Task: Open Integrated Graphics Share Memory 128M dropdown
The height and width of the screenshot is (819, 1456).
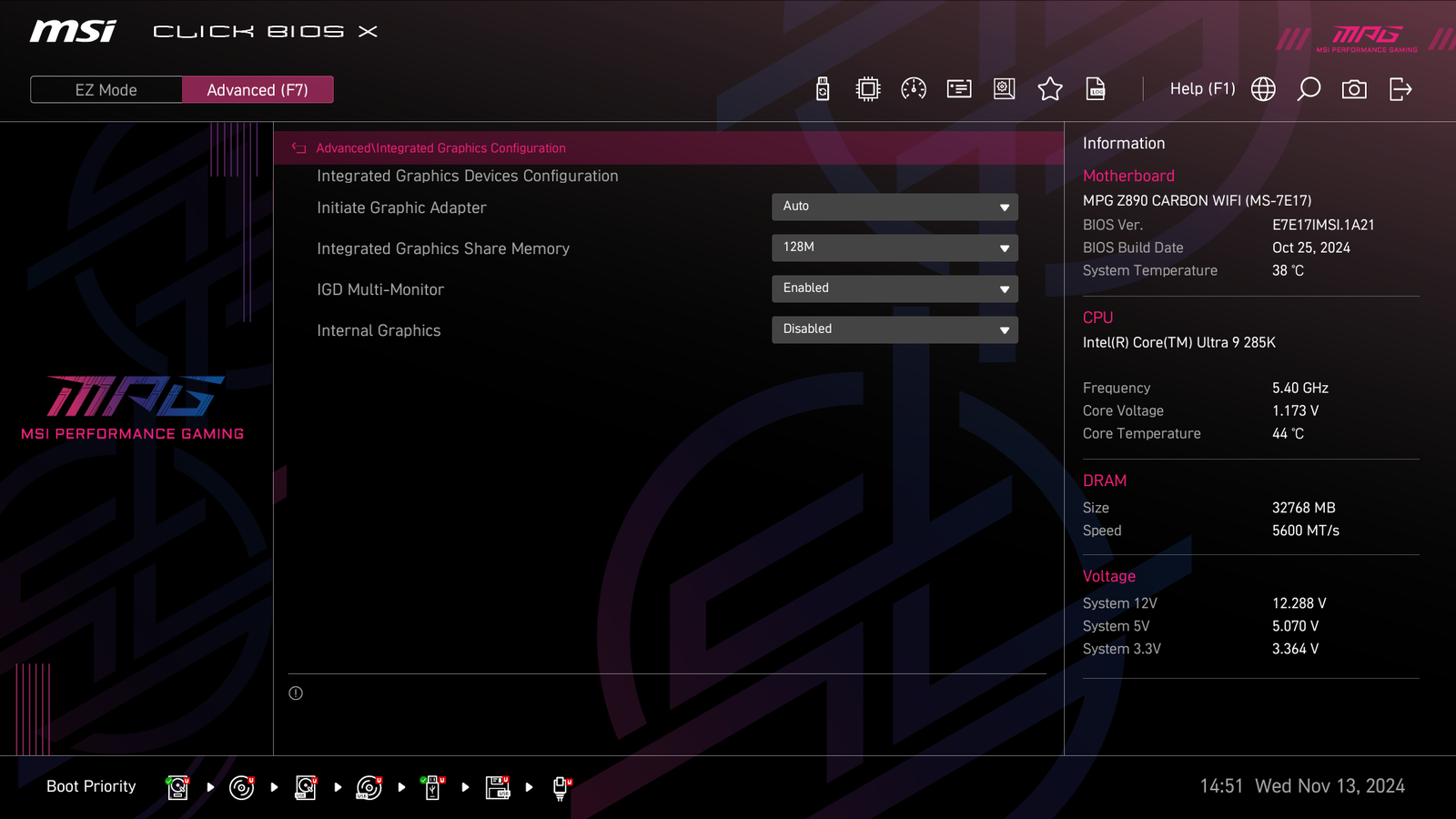Action: (x=895, y=248)
